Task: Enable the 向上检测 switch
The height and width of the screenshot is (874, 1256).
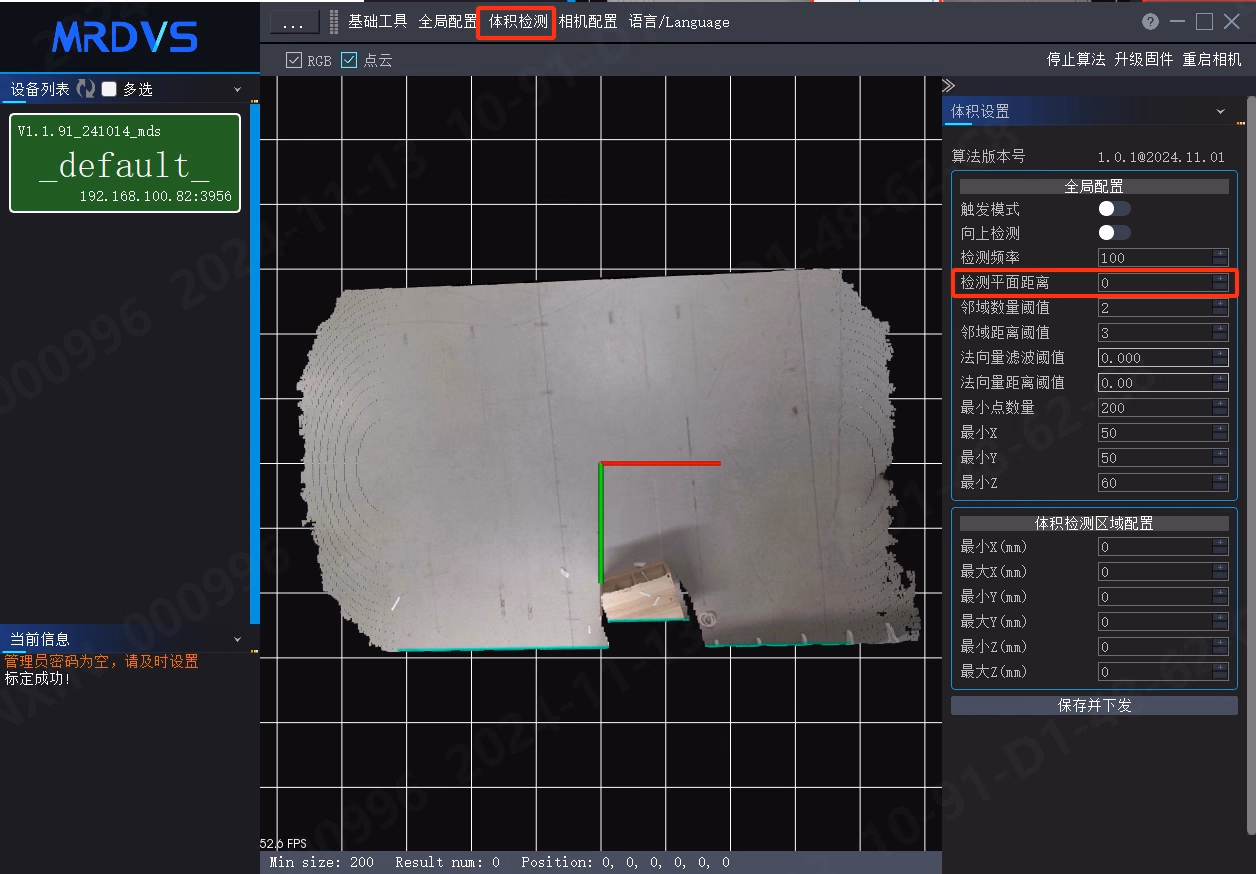Action: tap(1115, 233)
